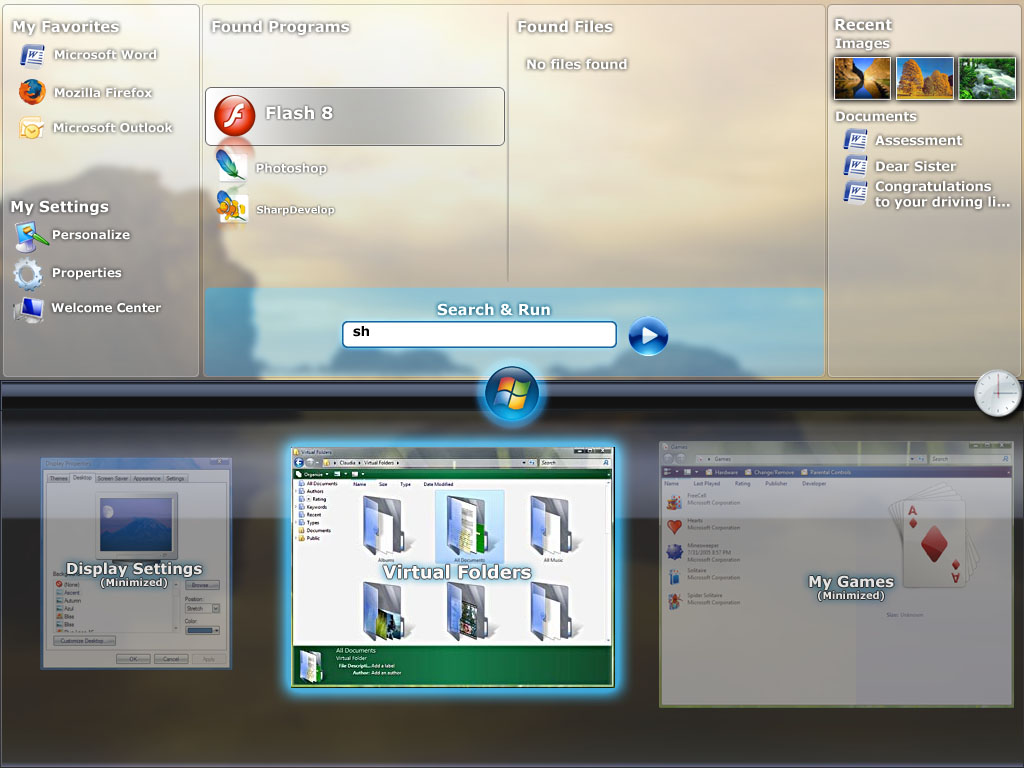Launch Mozilla Firefox from My Favorites
Image resolution: width=1024 pixels, height=768 pixels.
(86, 92)
